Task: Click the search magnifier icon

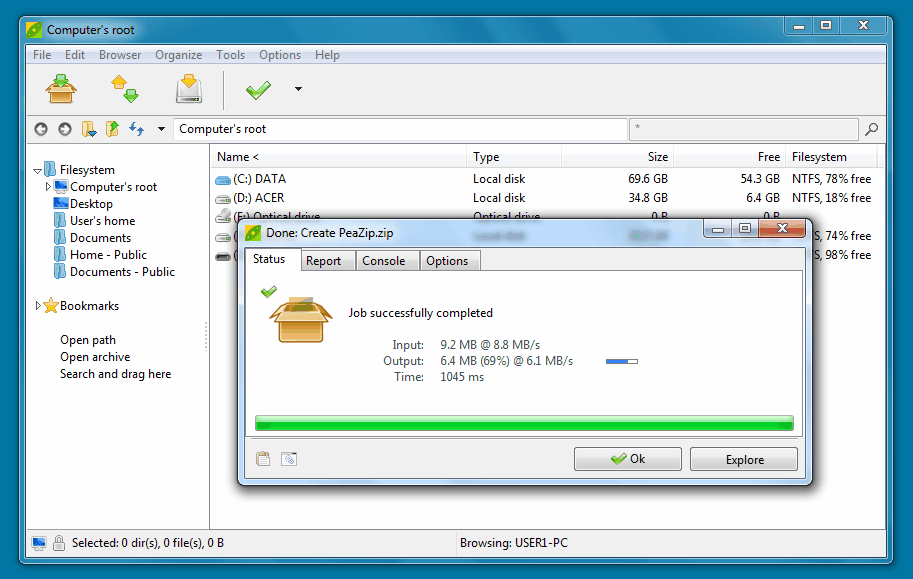Action: click(871, 129)
